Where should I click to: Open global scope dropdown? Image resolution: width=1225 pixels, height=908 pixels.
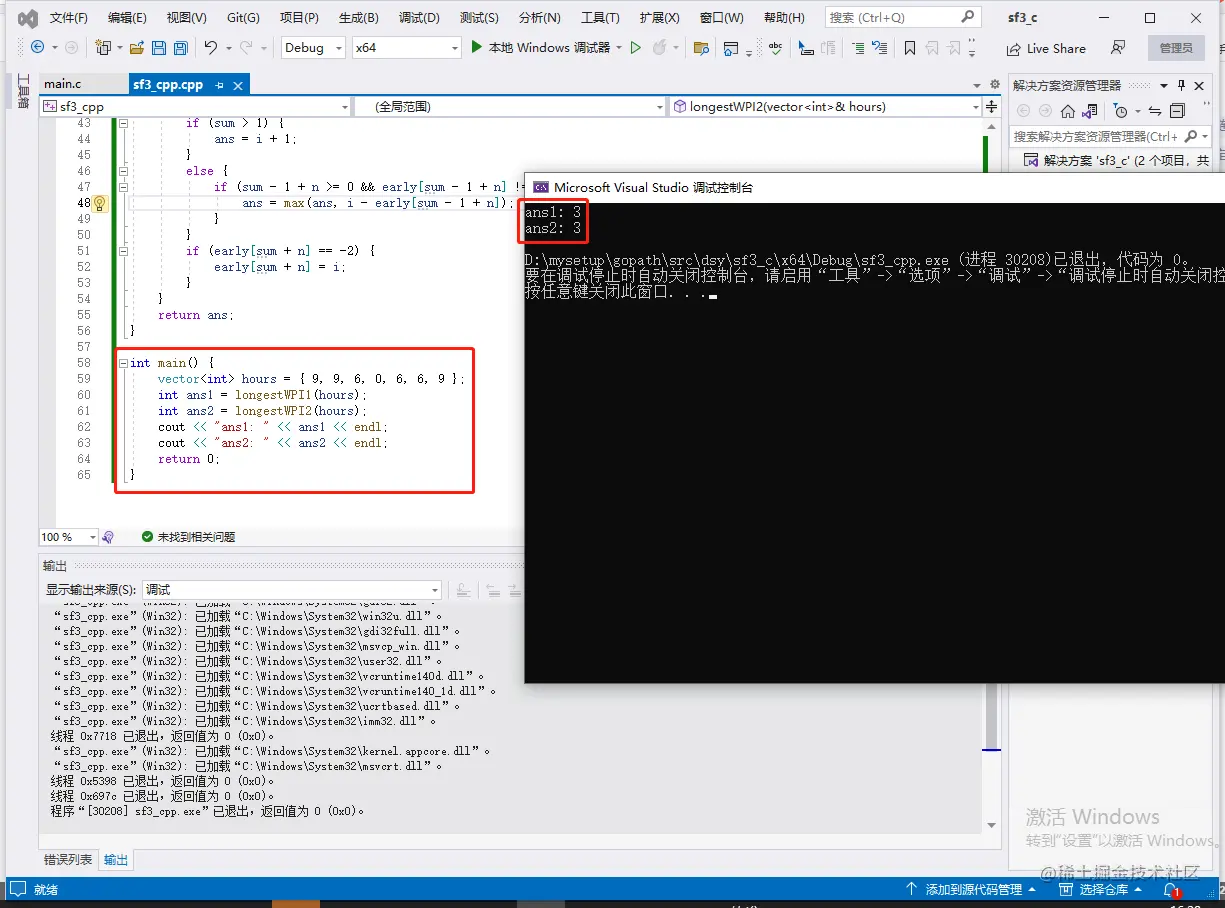(510, 106)
